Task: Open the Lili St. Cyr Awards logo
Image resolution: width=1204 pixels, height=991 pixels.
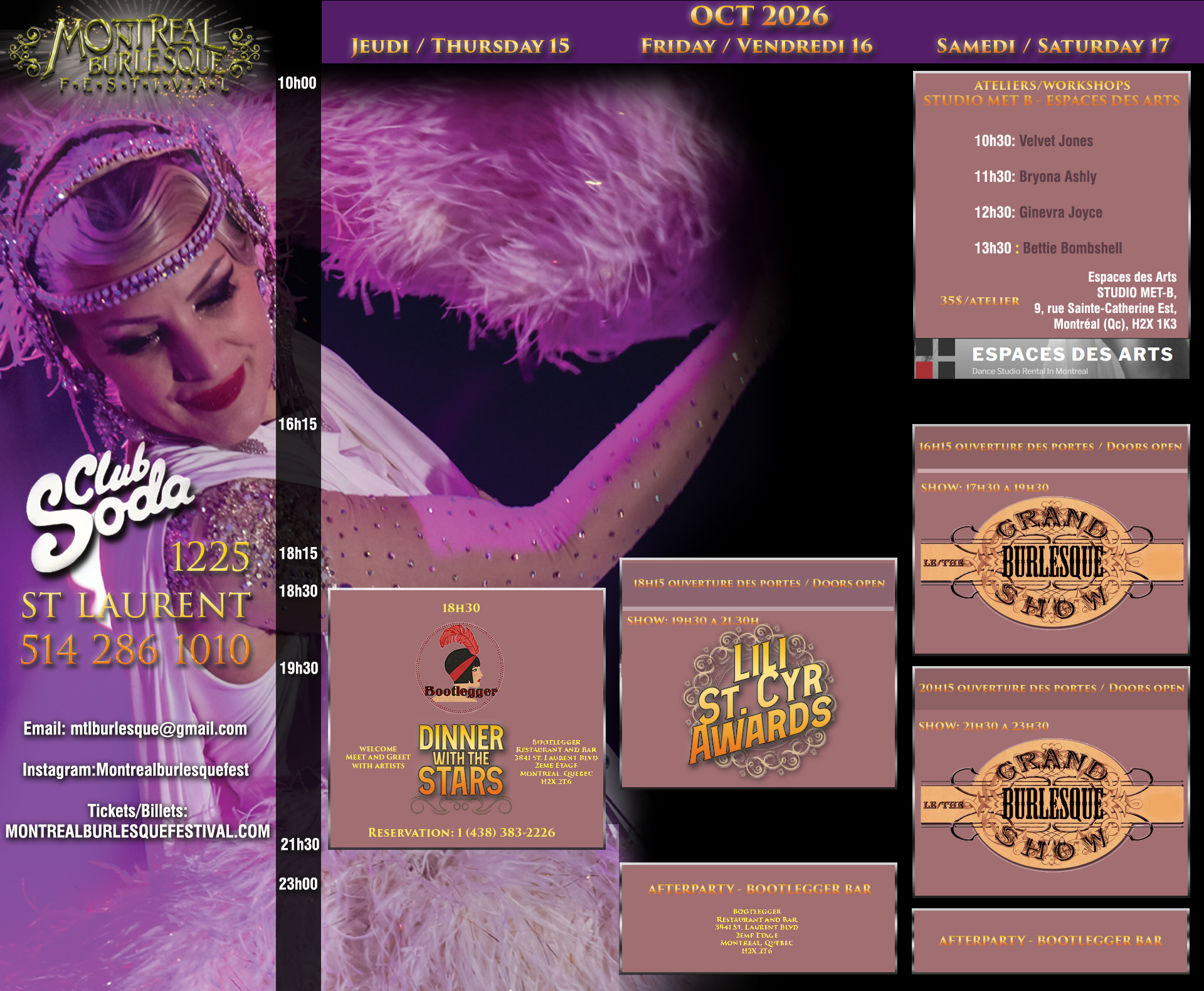Action: [759, 702]
